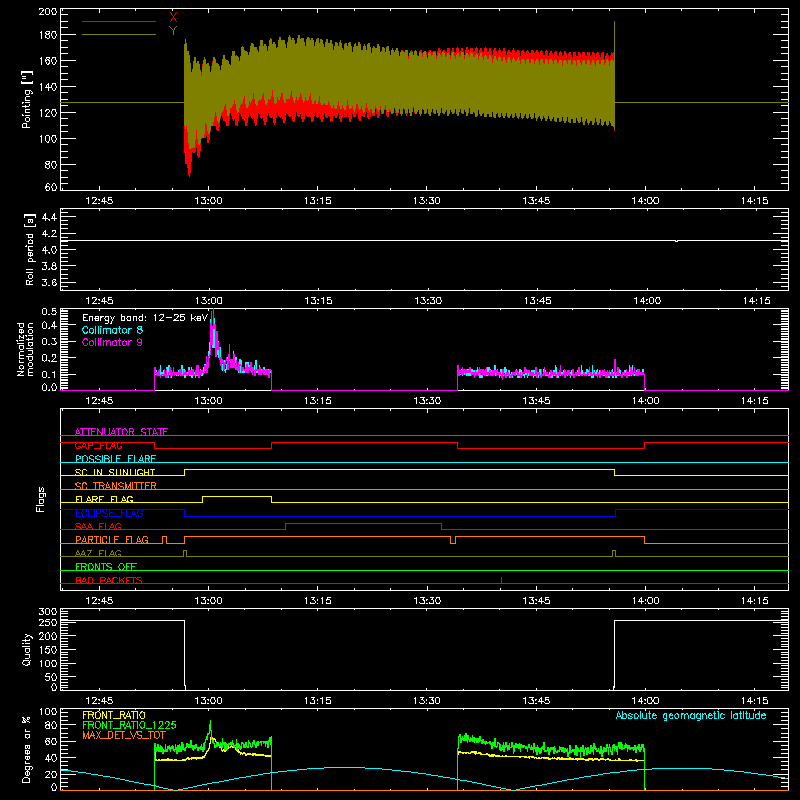Click the MAX_DET_VS_TOT legend entry
Image resolution: width=800 pixels, height=800 pixels.
[x=124, y=735]
